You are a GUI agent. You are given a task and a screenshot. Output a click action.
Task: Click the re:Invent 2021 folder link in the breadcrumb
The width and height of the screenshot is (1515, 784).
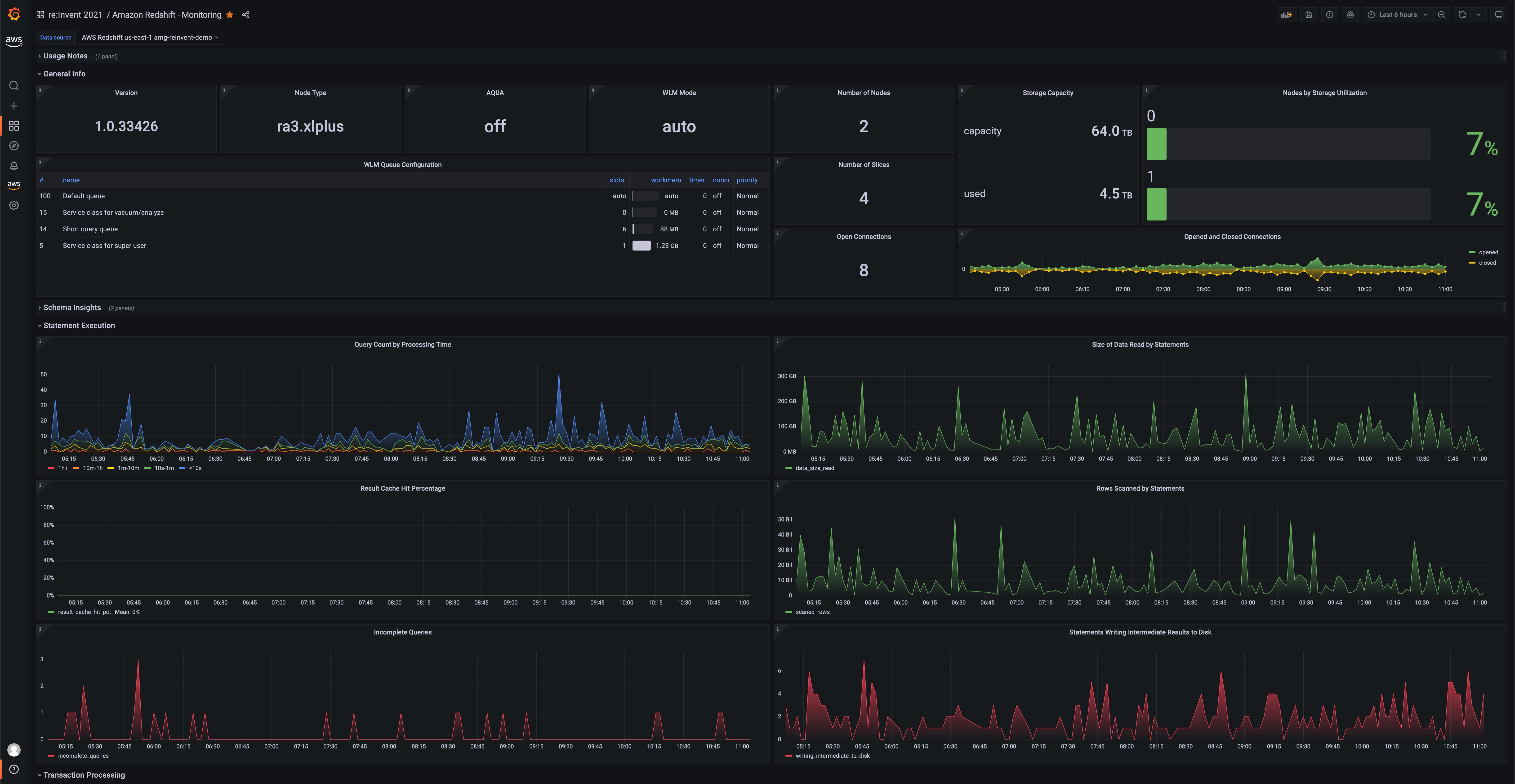pos(75,15)
